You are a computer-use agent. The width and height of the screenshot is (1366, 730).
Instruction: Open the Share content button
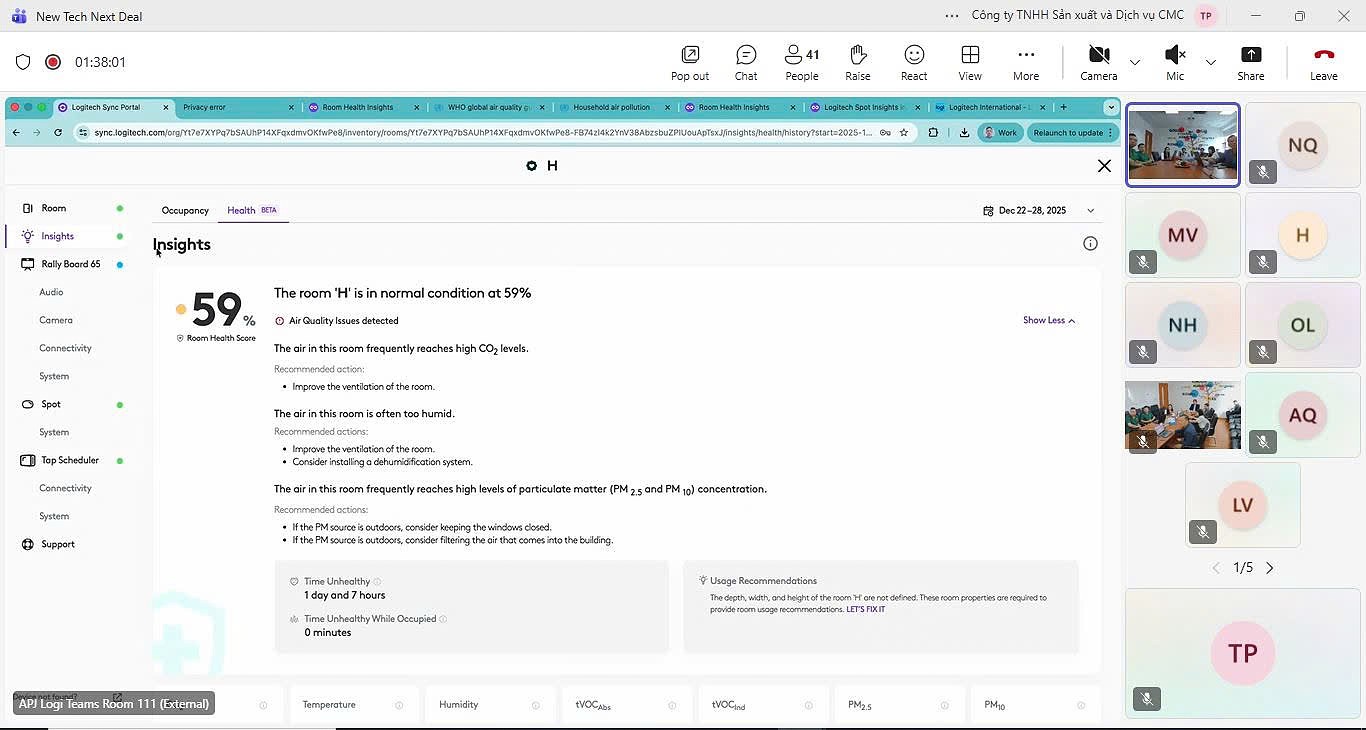click(x=1250, y=62)
